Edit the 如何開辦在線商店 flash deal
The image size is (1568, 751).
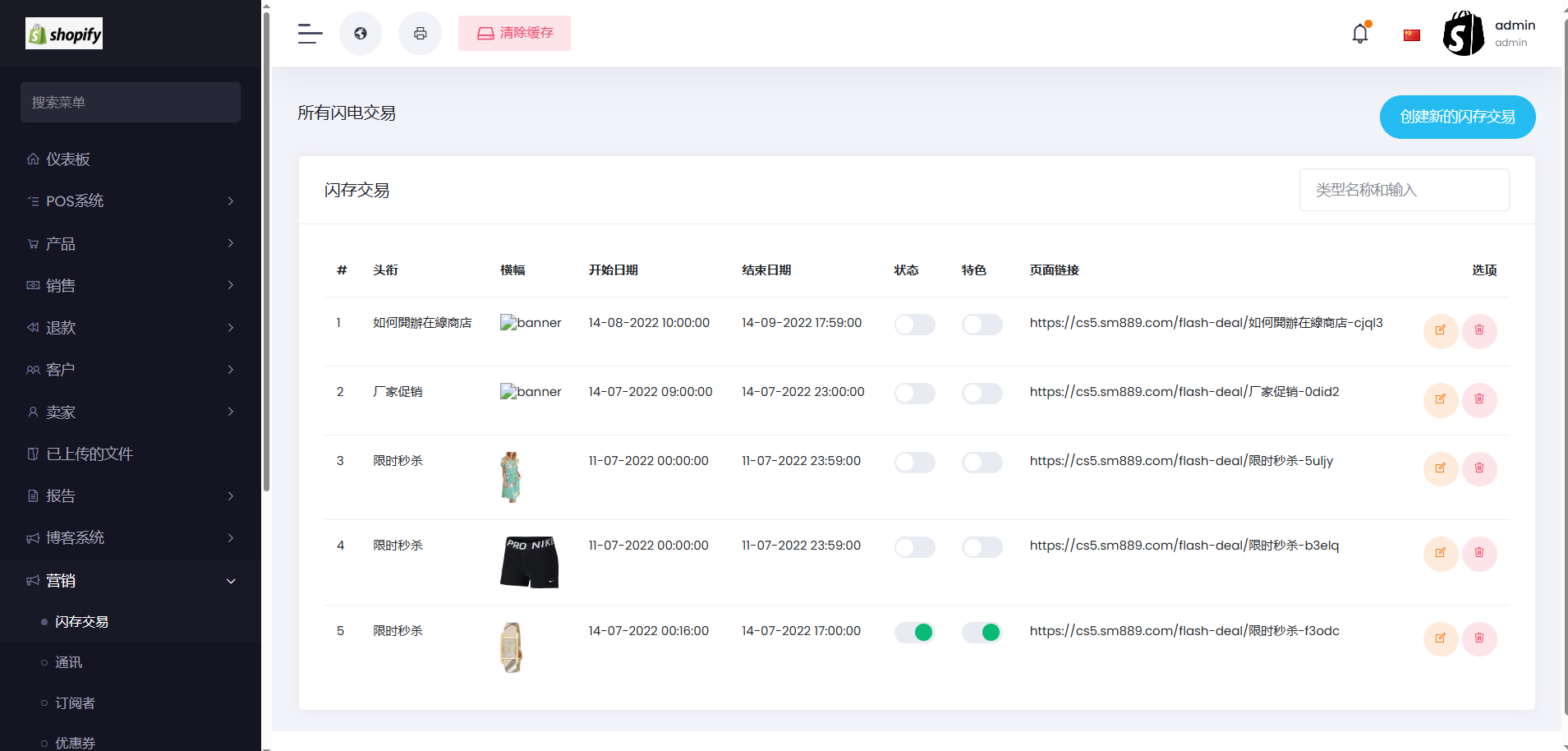pyautogui.click(x=1440, y=331)
